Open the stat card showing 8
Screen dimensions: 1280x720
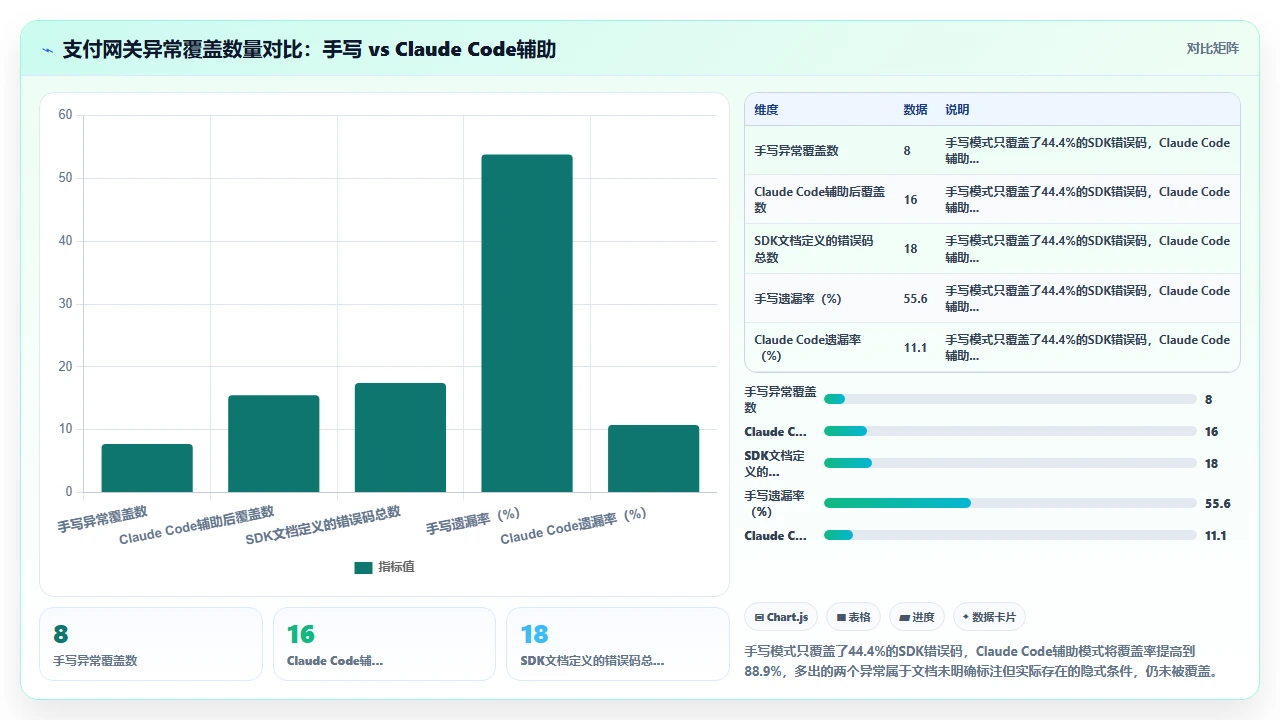[x=151, y=644]
